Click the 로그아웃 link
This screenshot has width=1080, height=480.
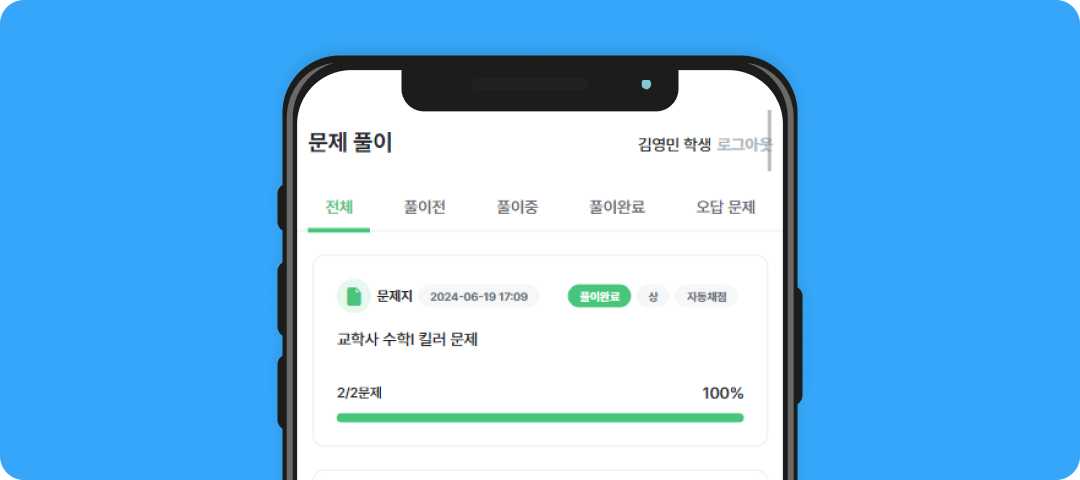[x=744, y=144]
